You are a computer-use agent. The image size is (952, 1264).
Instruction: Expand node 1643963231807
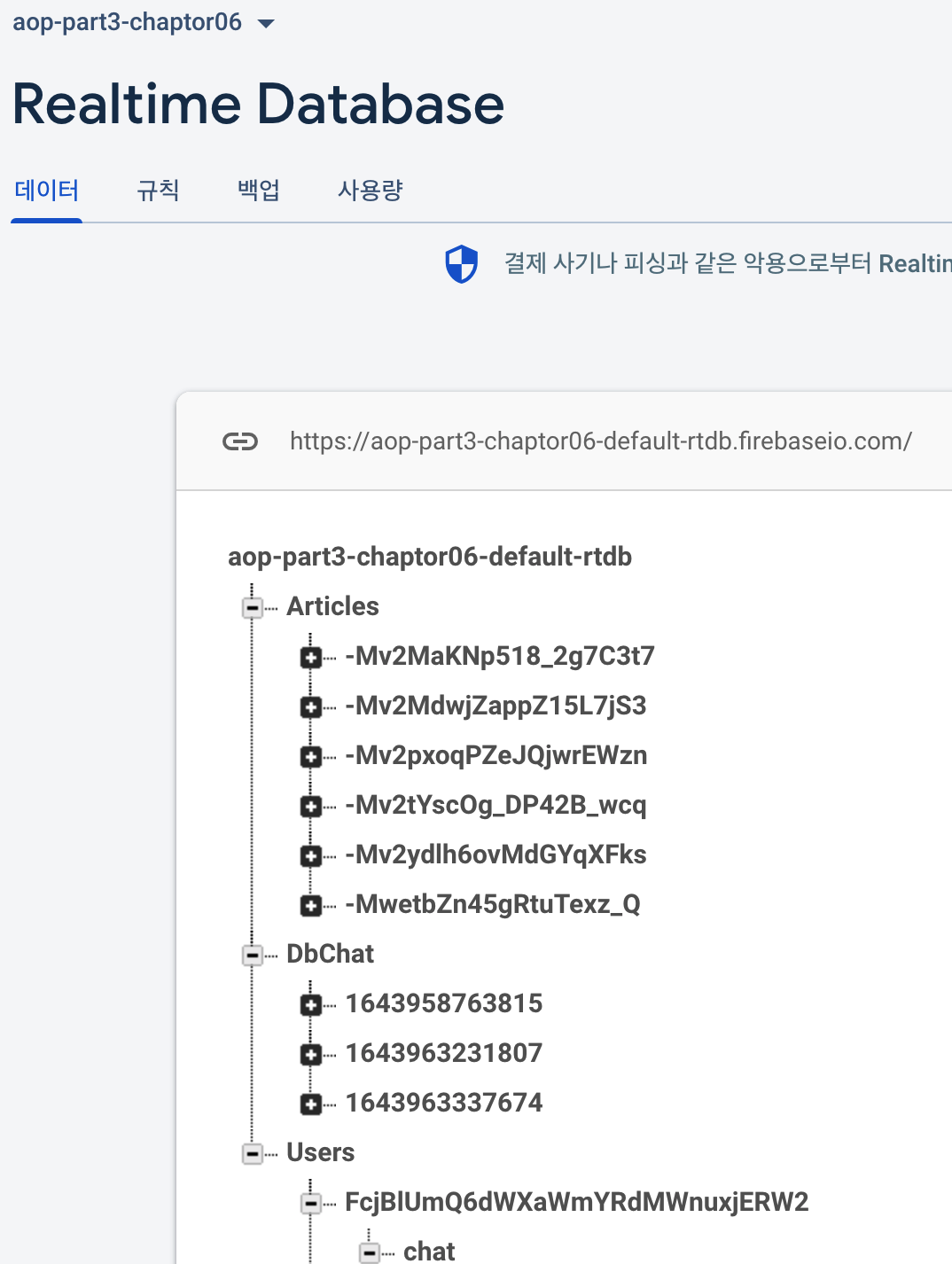[x=311, y=1055]
